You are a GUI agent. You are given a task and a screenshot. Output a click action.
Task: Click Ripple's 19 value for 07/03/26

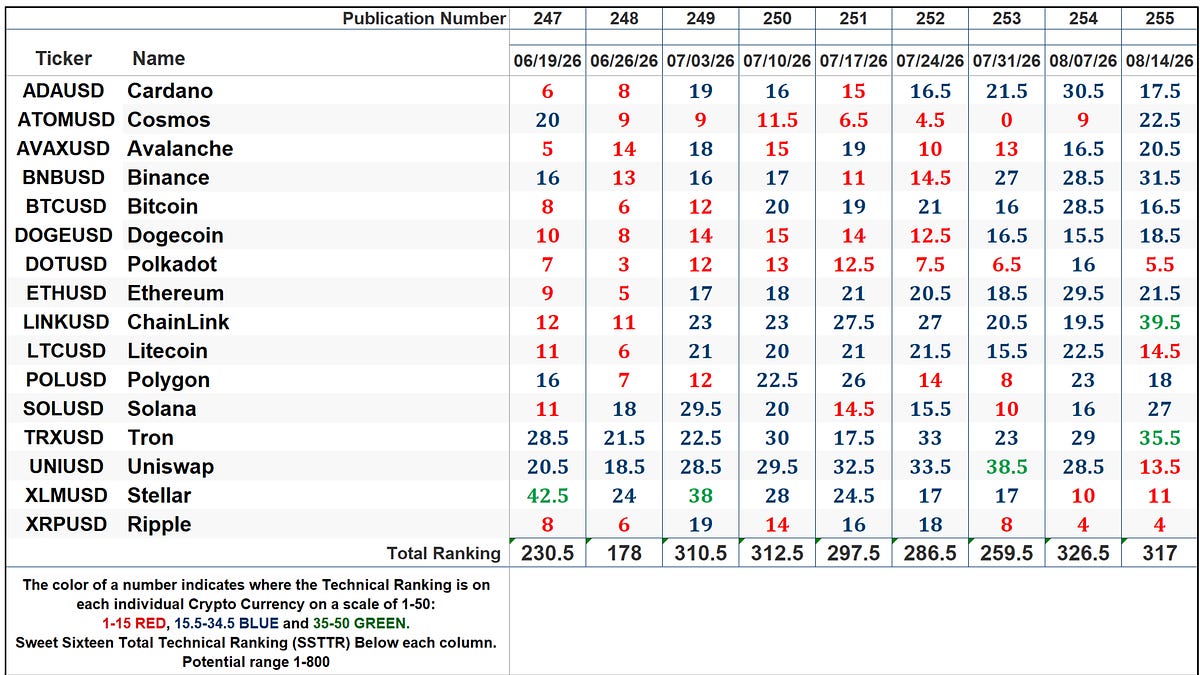click(x=700, y=526)
